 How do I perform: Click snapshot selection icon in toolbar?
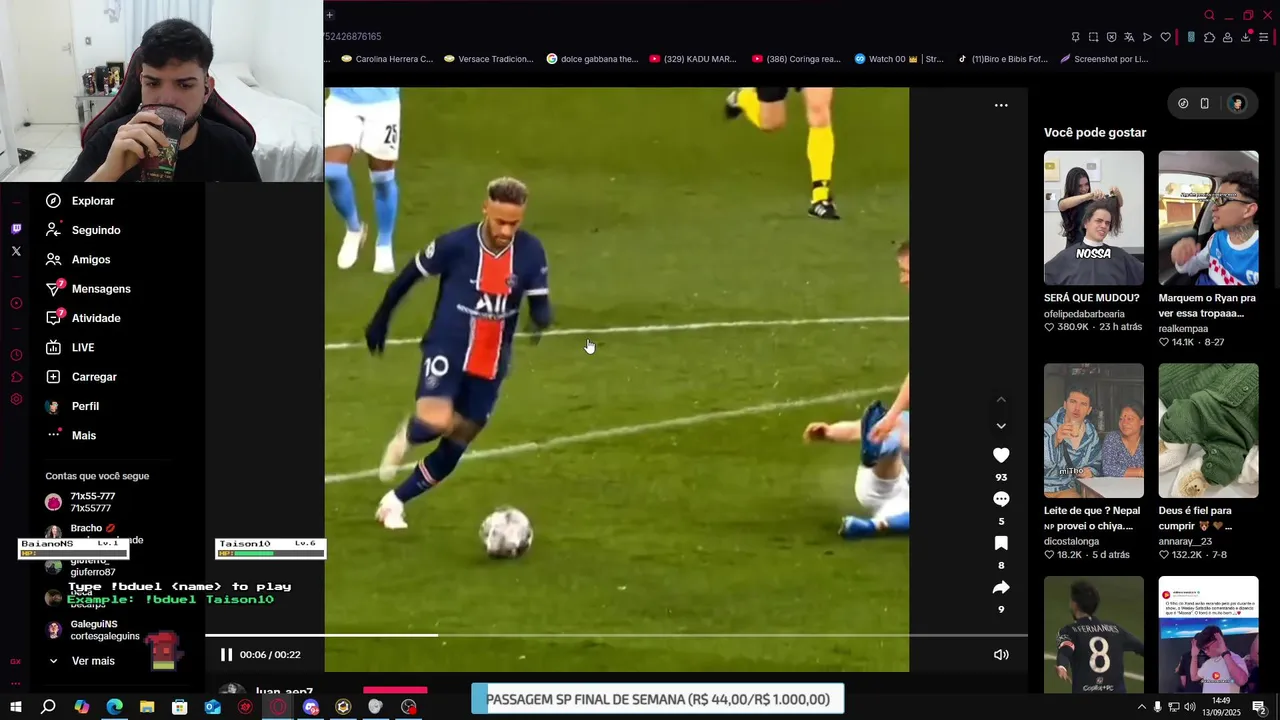pyautogui.click(x=1093, y=37)
